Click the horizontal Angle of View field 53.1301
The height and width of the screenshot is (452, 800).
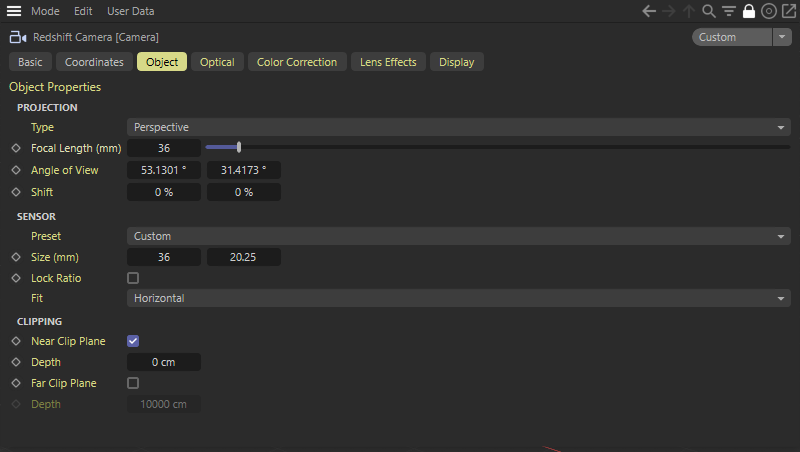pyautogui.click(x=164, y=170)
